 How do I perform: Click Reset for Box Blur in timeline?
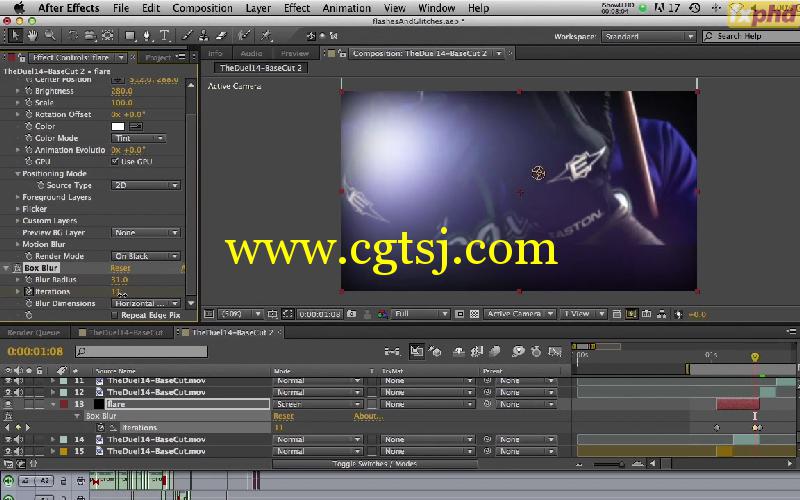pyautogui.click(x=283, y=416)
